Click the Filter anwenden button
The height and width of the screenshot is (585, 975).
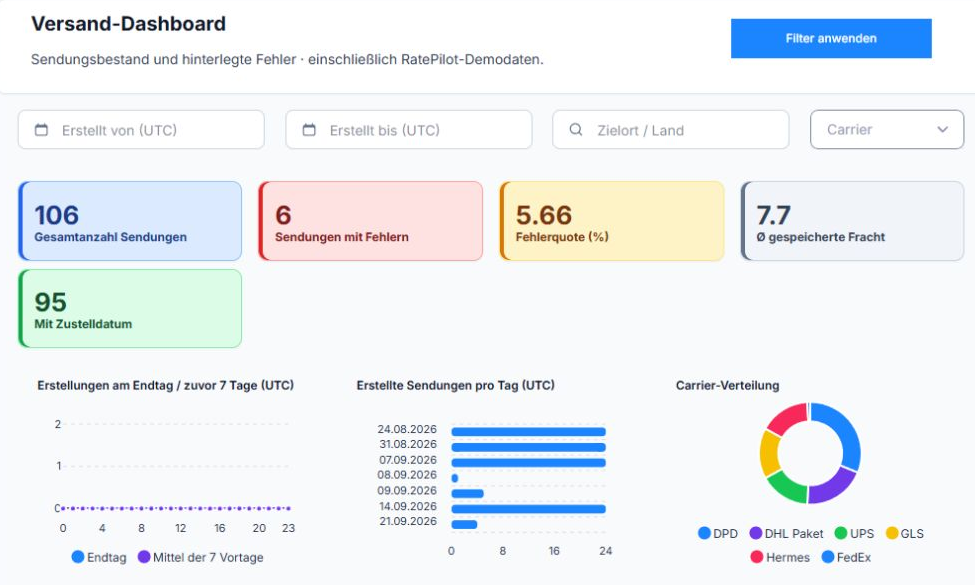[831, 39]
